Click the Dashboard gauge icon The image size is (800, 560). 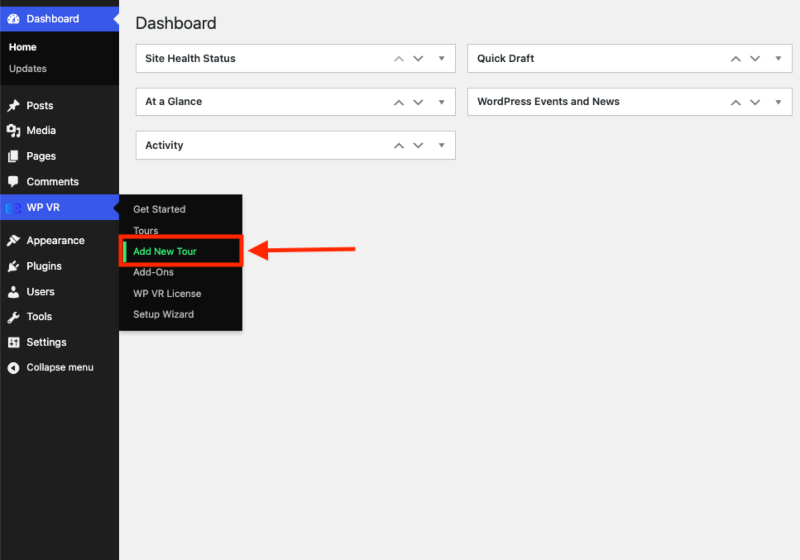point(13,19)
